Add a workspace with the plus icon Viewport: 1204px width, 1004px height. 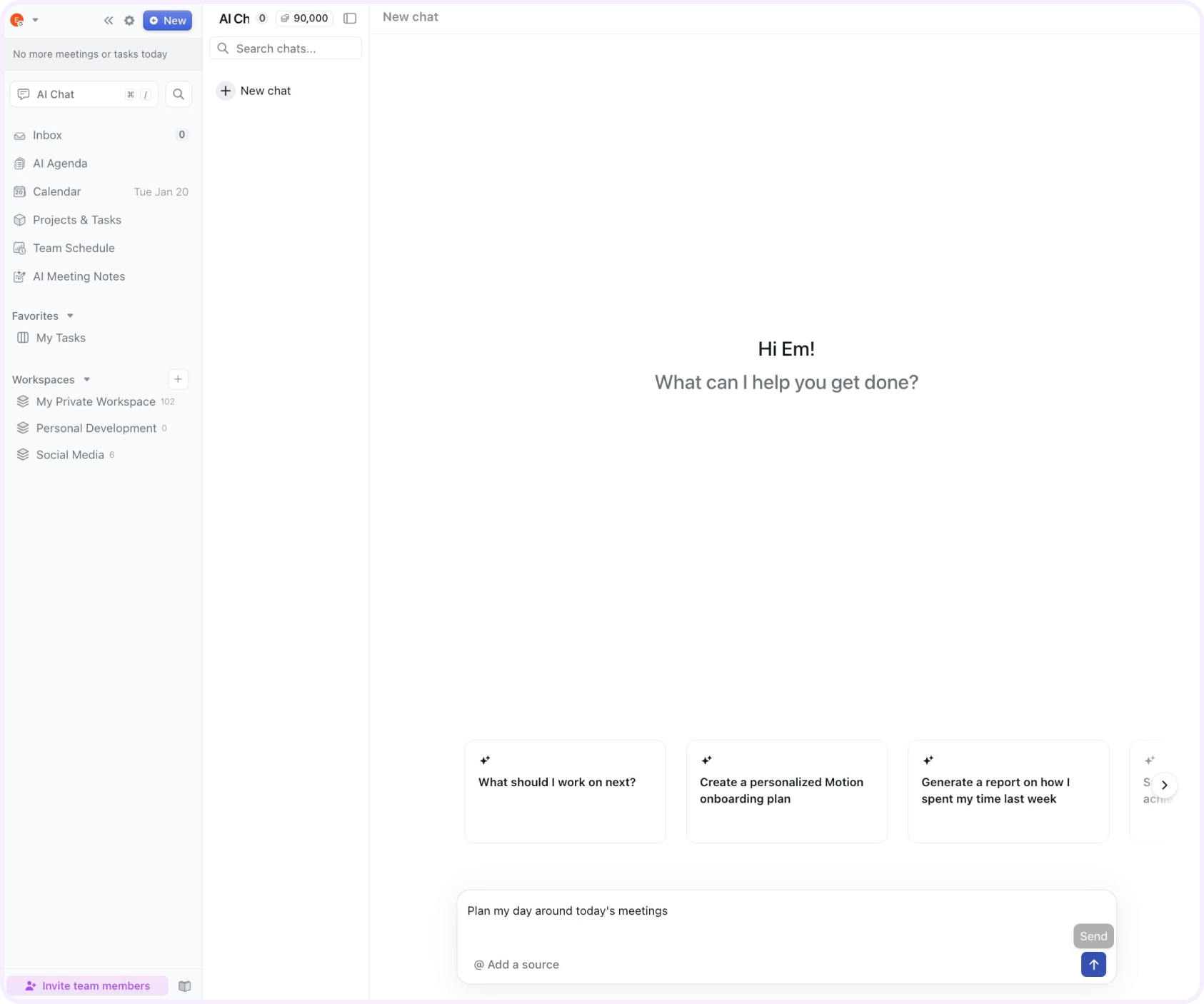[179, 379]
